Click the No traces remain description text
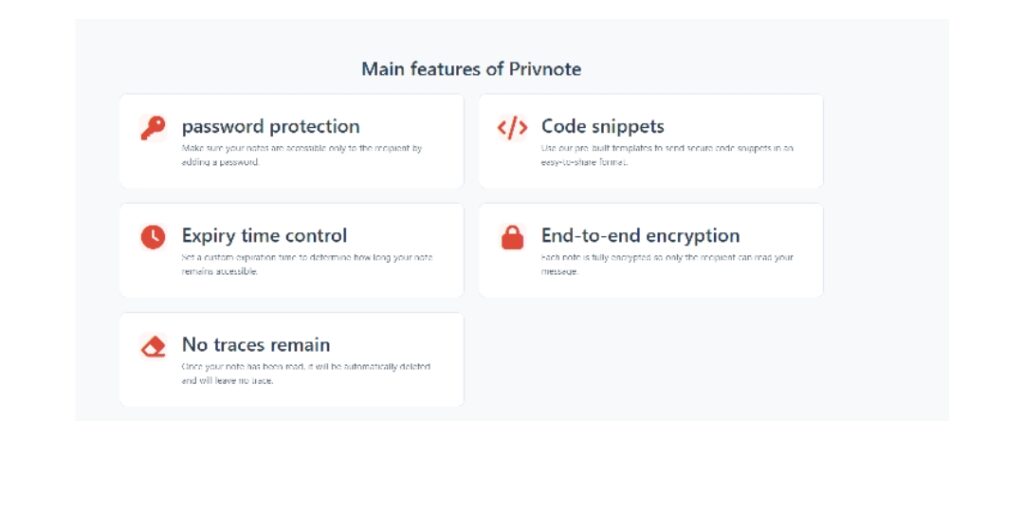This screenshot has width=1024, height=513. [x=306, y=373]
